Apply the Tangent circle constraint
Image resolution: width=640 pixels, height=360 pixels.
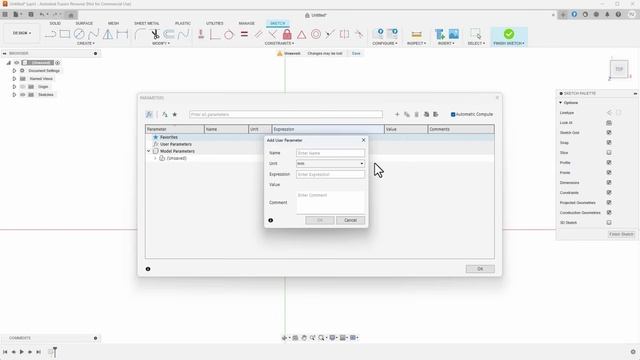pos(229,34)
